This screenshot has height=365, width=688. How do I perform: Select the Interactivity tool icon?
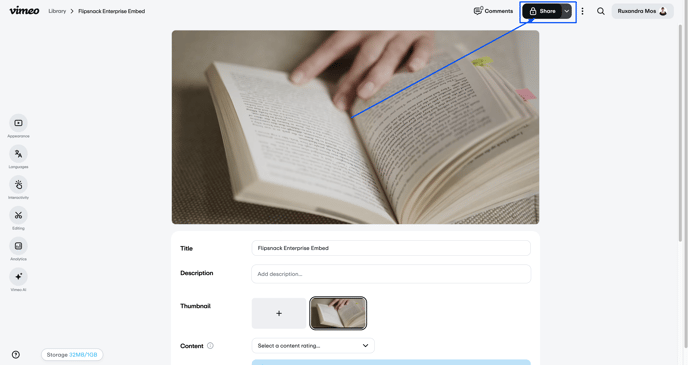(18, 185)
